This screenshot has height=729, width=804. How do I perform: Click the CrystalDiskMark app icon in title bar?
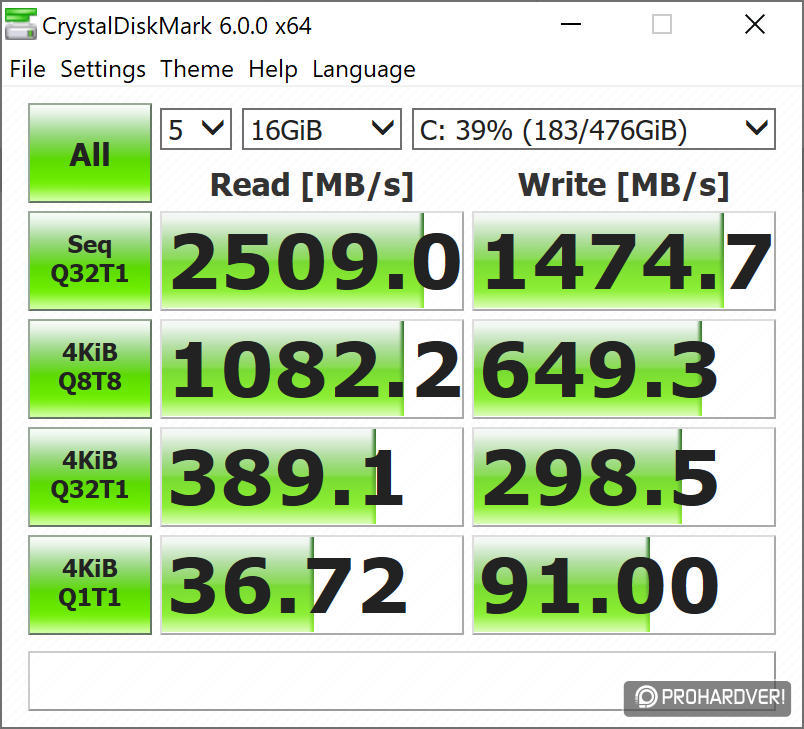click(x=21, y=25)
